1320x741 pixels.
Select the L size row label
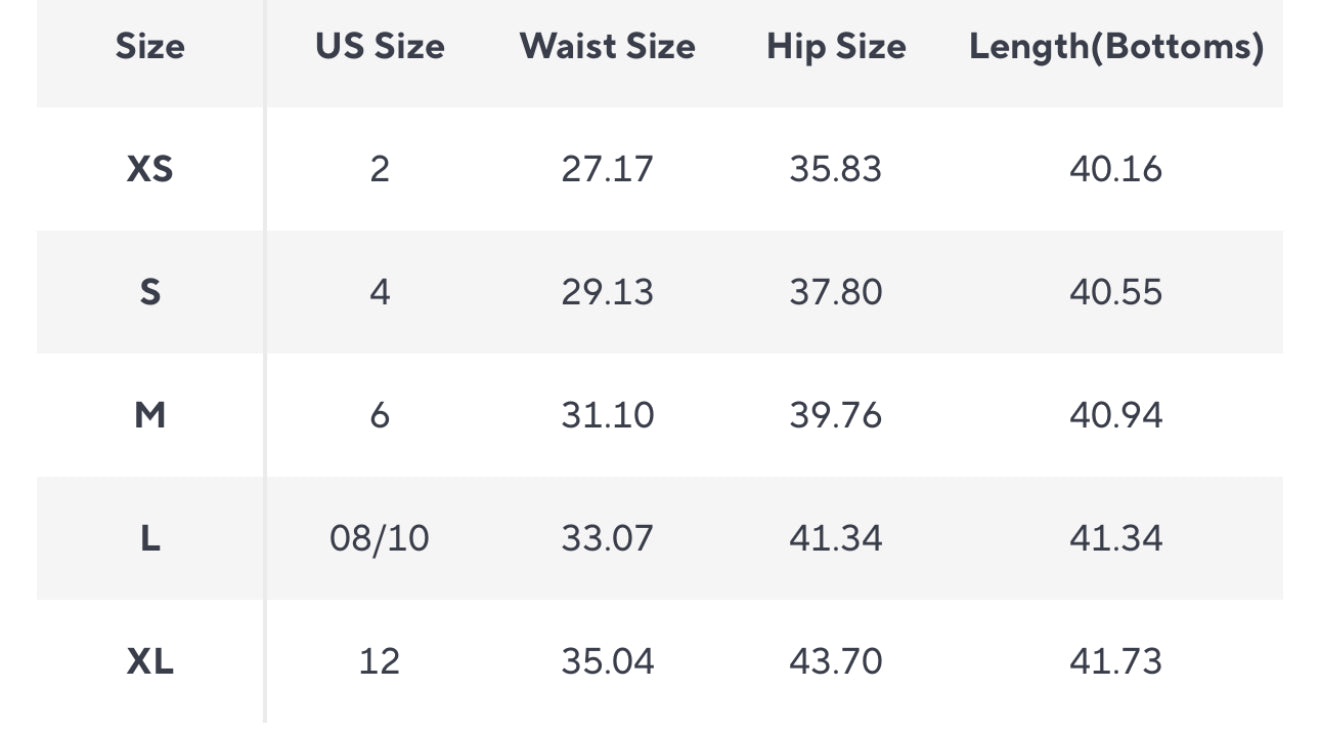coord(150,538)
